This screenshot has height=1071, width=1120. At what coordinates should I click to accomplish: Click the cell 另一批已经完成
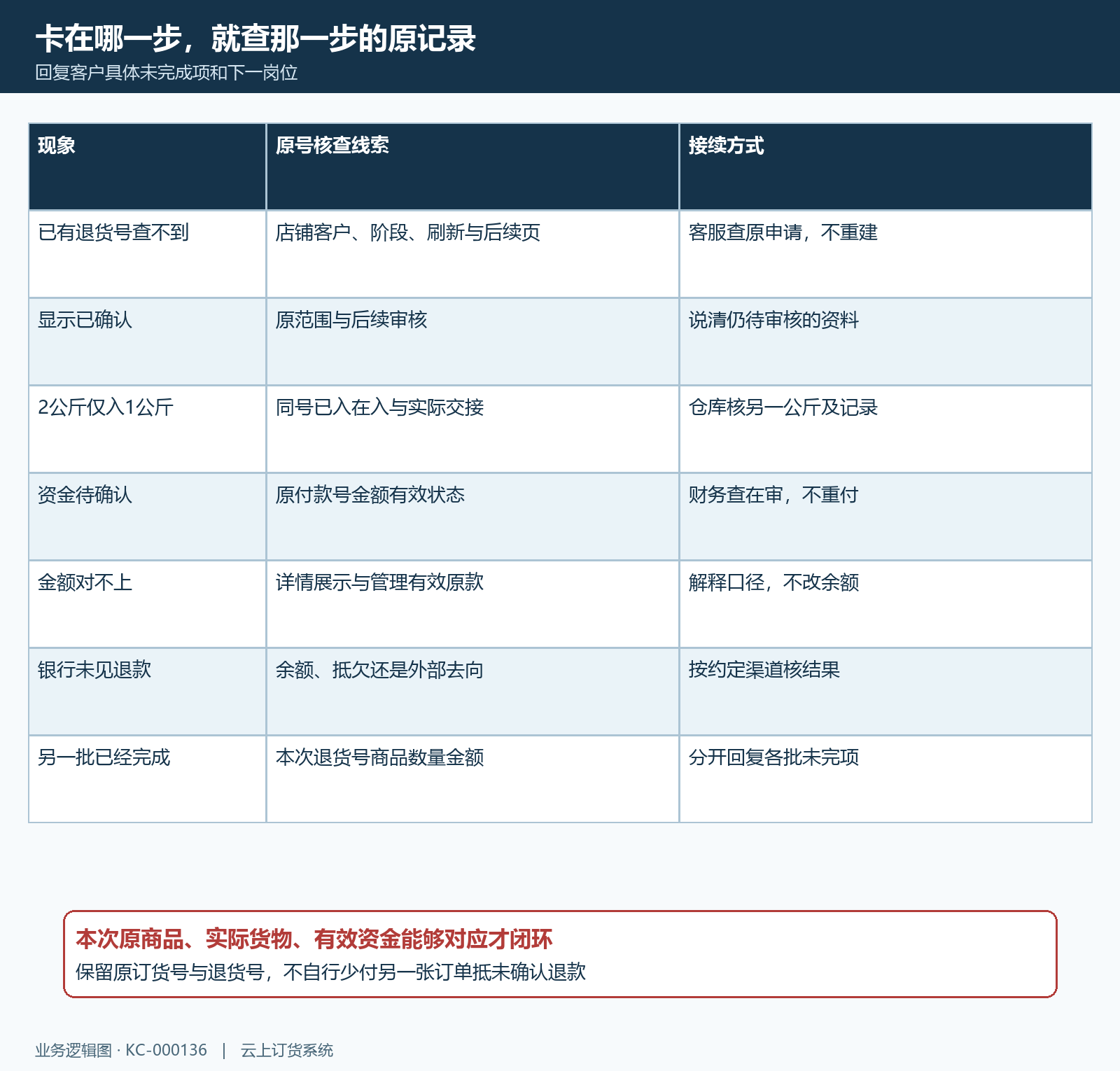[147, 779]
